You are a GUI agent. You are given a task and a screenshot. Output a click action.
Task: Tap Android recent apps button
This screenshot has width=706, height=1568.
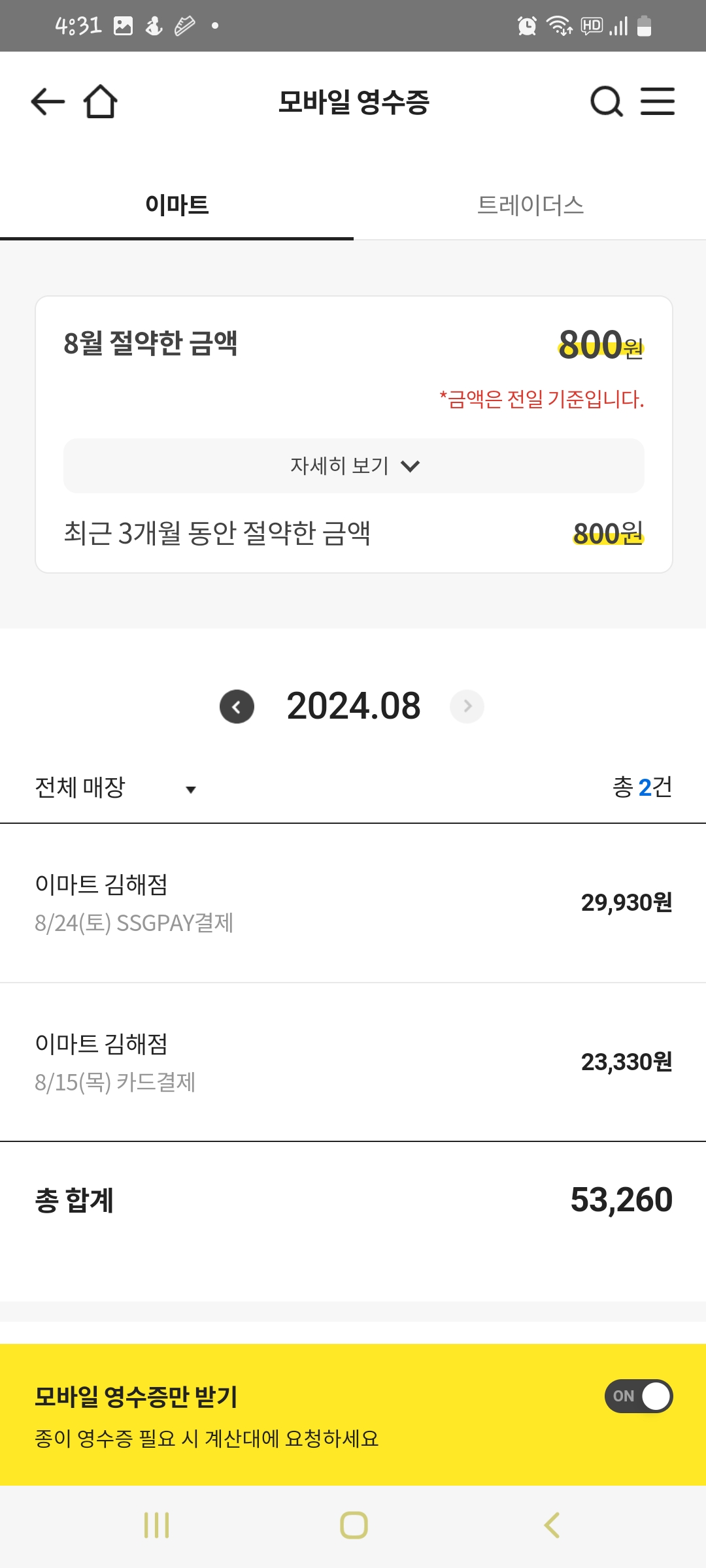pos(156,1526)
